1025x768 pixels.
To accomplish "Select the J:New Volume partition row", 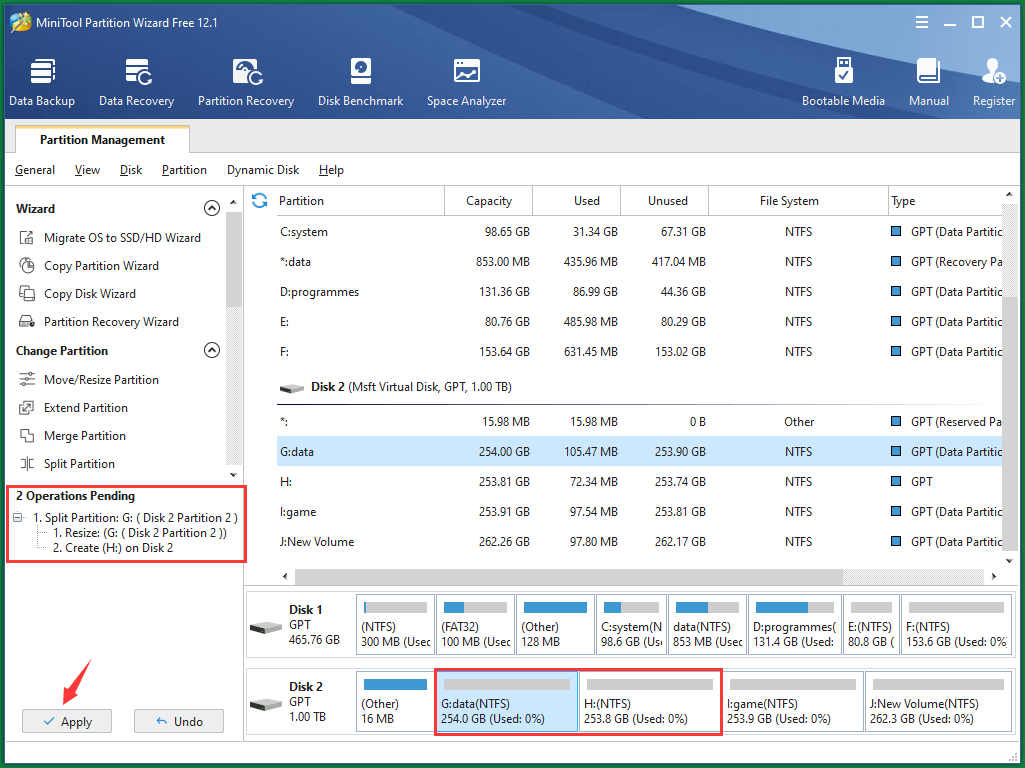I will coord(639,542).
